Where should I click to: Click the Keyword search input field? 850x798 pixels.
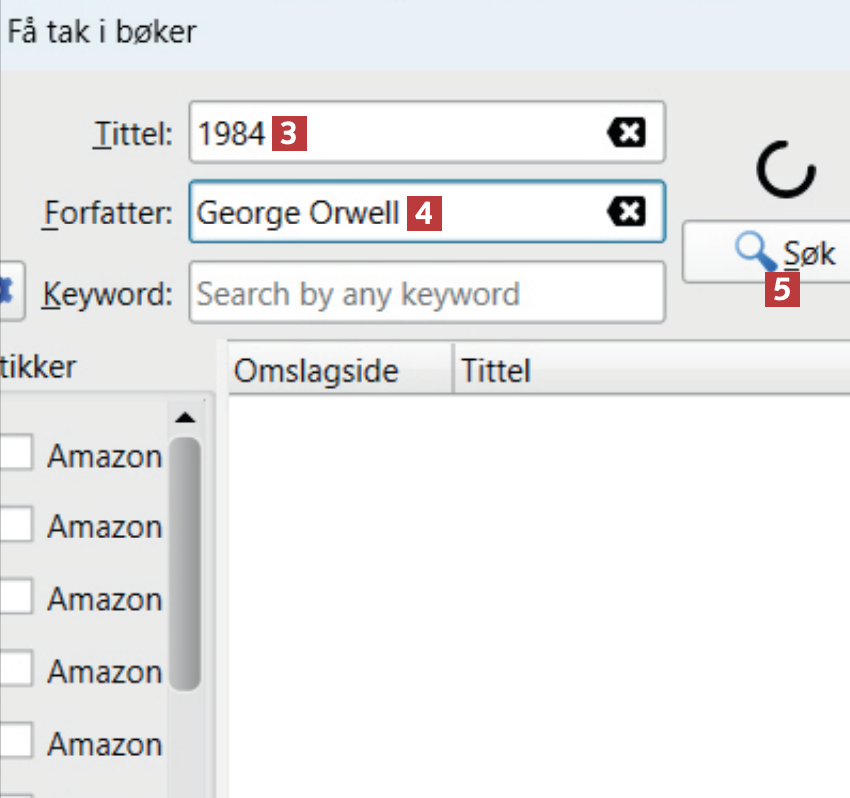[x=427, y=293]
